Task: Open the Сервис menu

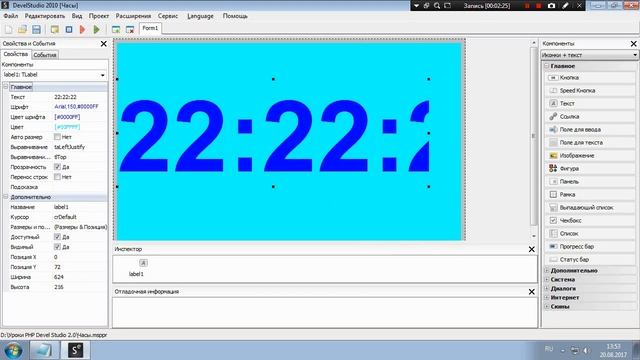Action: tap(168, 16)
